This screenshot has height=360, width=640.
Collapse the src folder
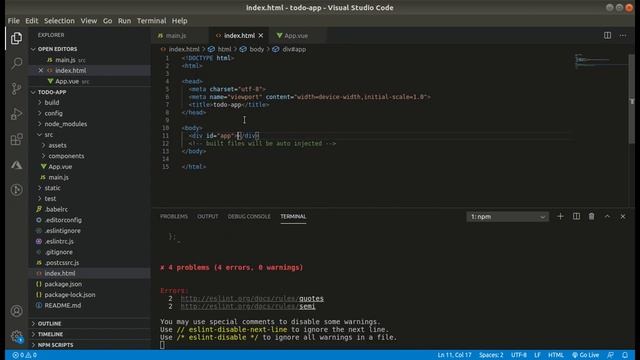coord(49,134)
